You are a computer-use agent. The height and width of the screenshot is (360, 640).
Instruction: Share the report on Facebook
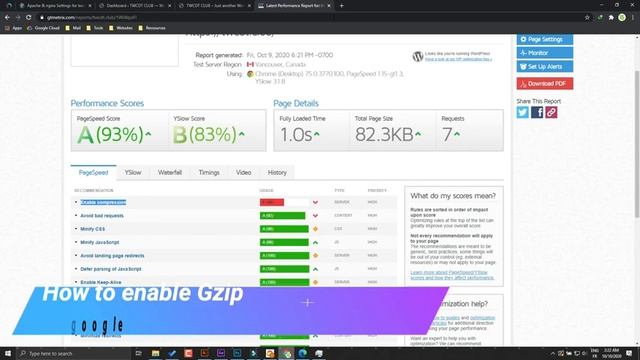click(537, 112)
